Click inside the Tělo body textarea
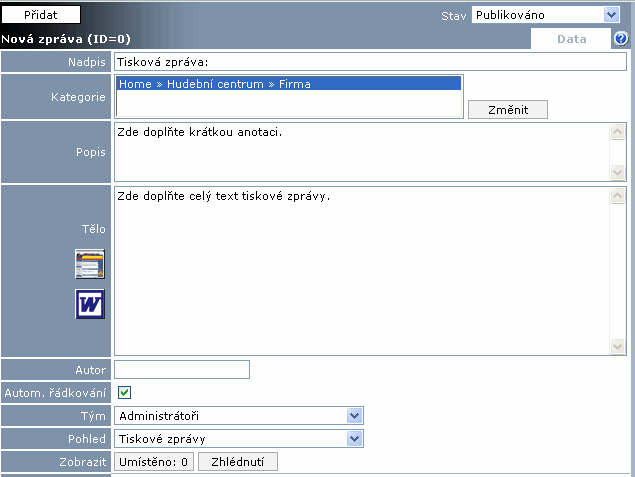Viewport: 635px width, 477px height. [360, 270]
